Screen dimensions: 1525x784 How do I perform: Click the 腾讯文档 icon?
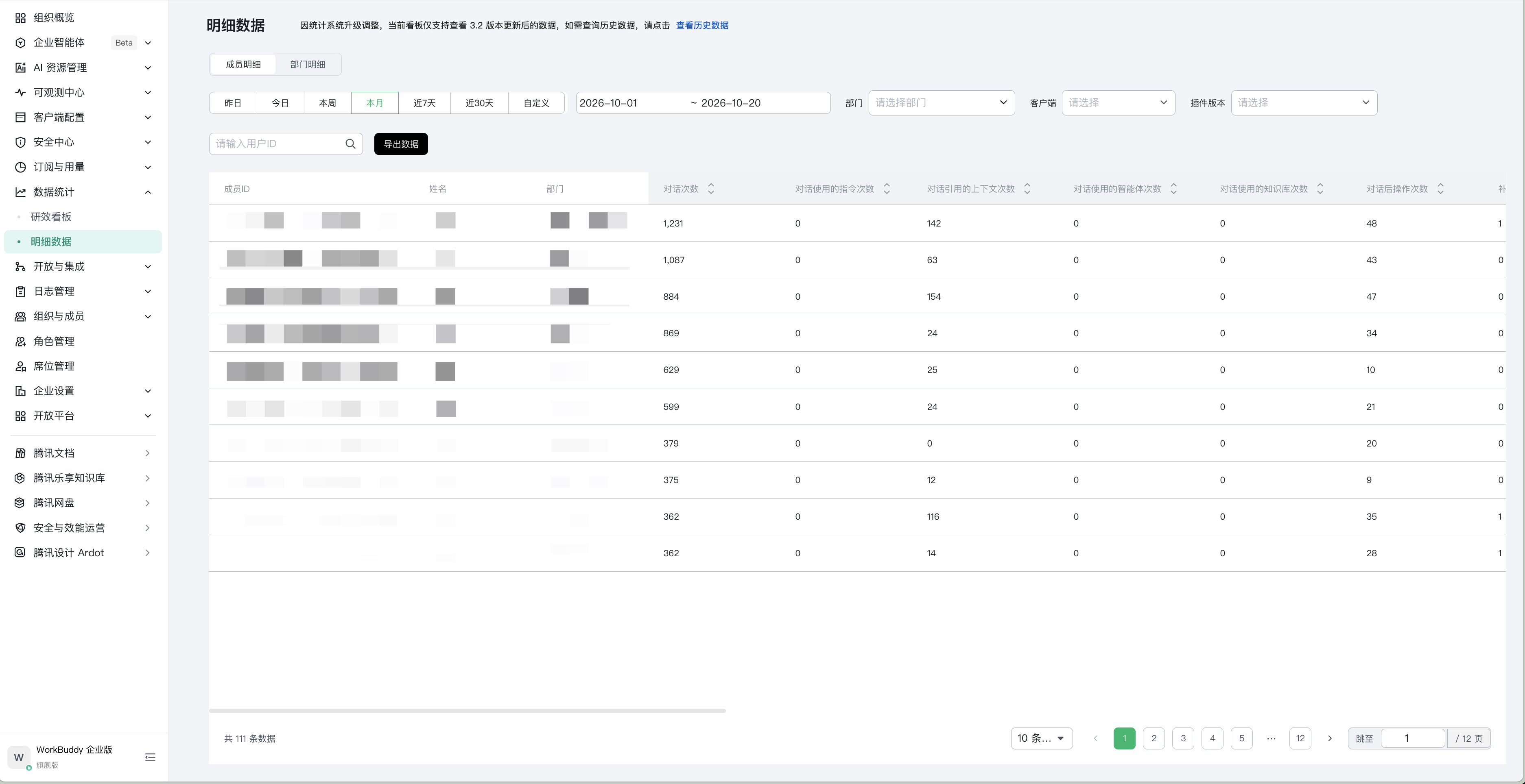pyautogui.click(x=20, y=453)
